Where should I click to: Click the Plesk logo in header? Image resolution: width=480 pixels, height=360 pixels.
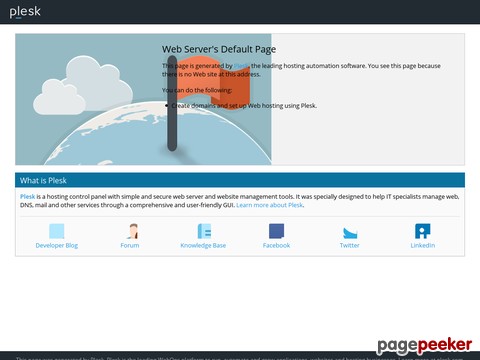pyautogui.click(x=25, y=12)
